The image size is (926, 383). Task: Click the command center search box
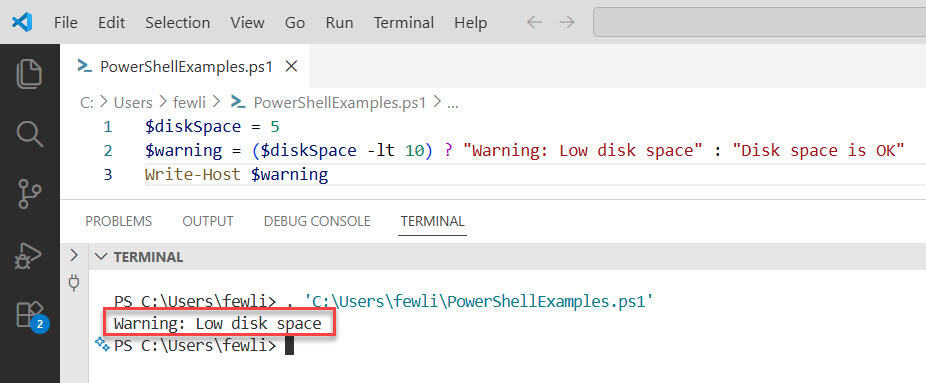759,22
